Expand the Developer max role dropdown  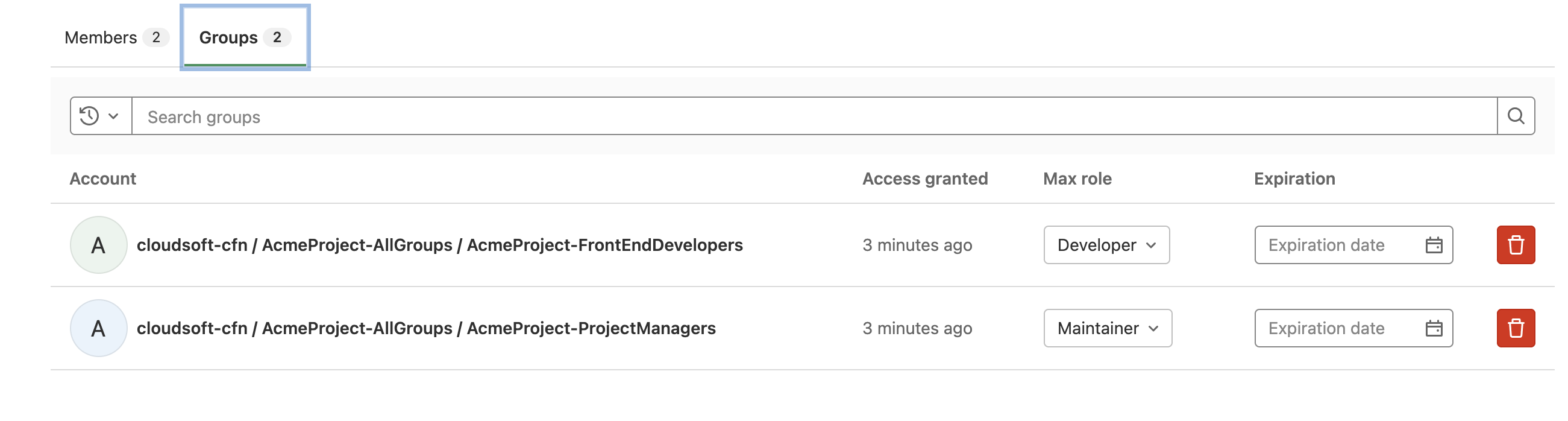pos(1106,245)
